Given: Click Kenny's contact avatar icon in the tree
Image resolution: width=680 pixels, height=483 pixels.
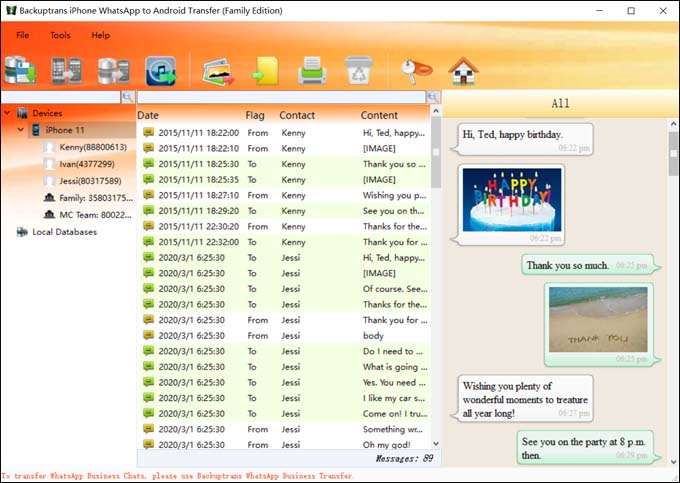Looking at the screenshot, I should pos(49,147).
